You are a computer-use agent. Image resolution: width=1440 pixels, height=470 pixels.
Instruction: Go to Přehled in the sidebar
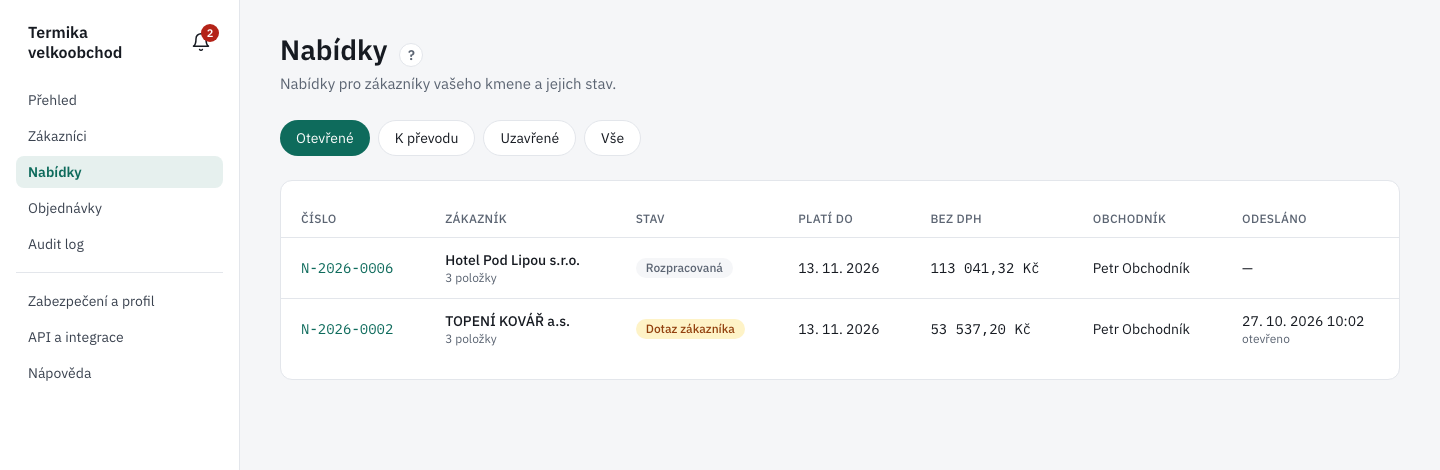[x=119, y=100]
